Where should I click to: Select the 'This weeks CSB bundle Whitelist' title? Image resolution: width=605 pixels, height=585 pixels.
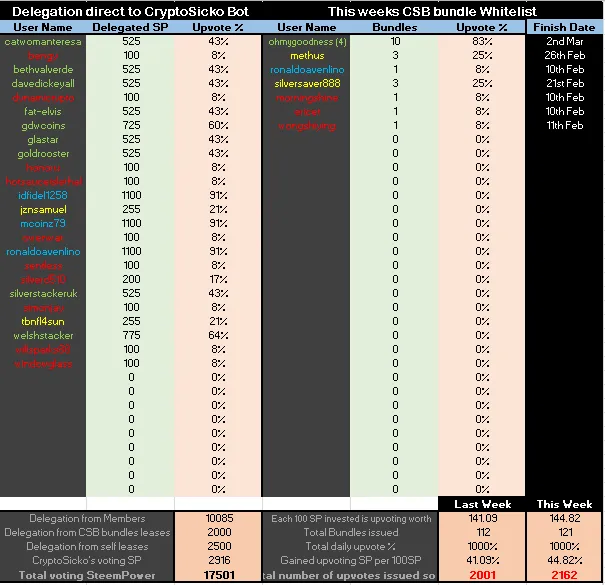[x=432, y=12]
